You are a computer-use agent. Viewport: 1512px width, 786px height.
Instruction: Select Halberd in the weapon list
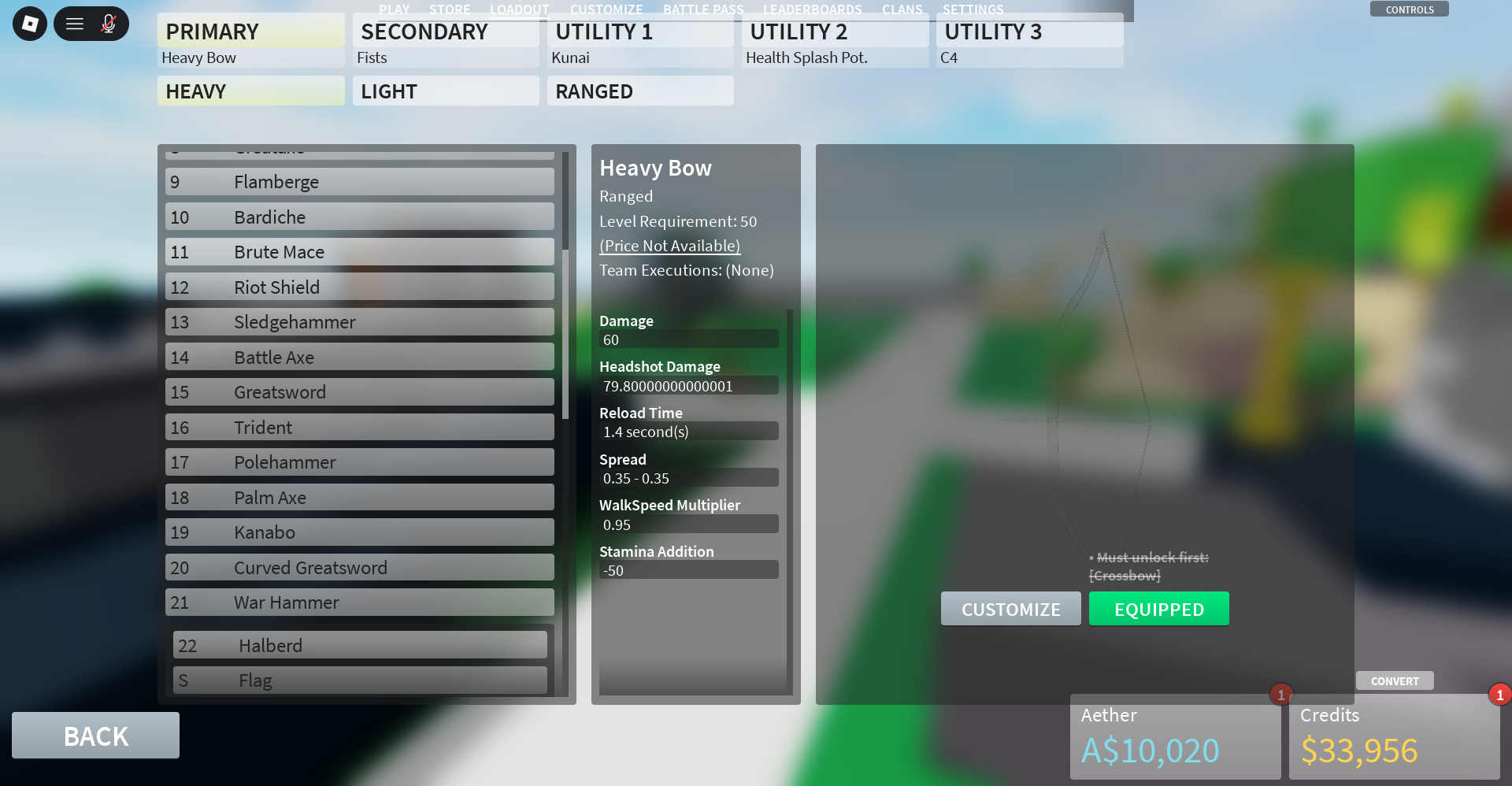(360, 645)
